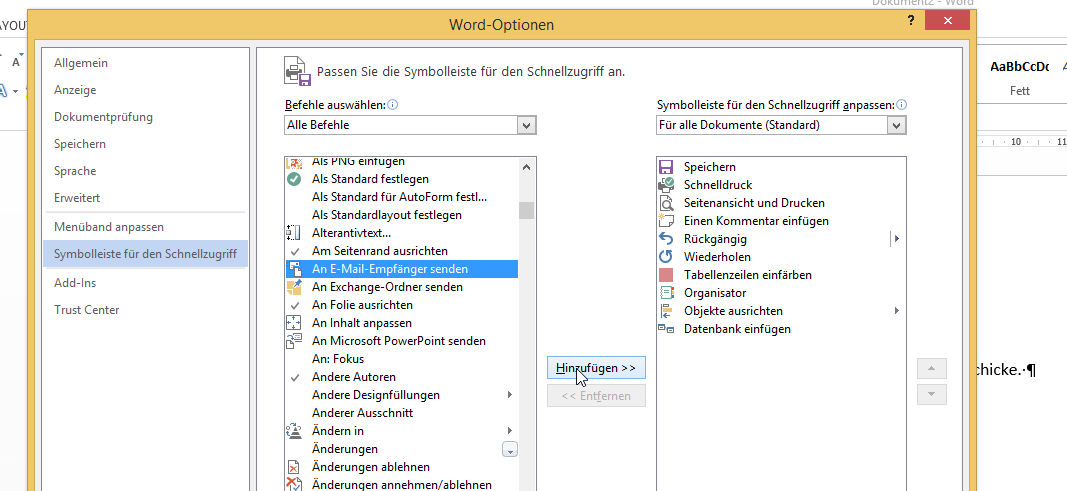Click the An E-Mail-Empfänger senden icon
1067x491 pixels.
tap(294, 269)
